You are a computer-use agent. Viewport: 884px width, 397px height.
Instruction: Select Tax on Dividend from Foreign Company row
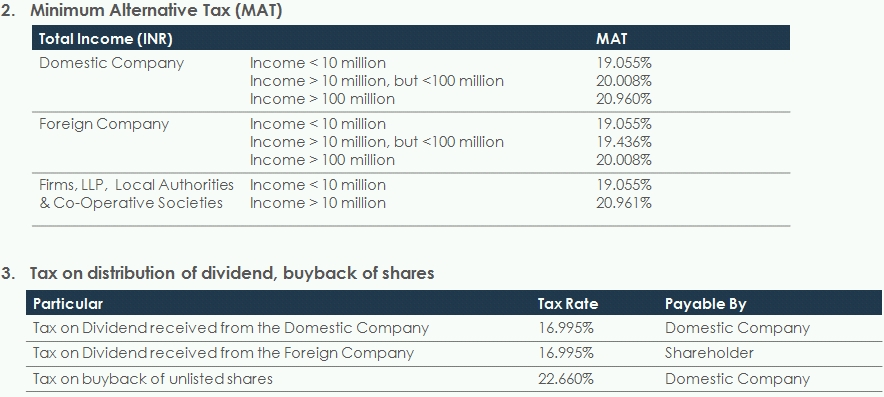tap(454, 354)
